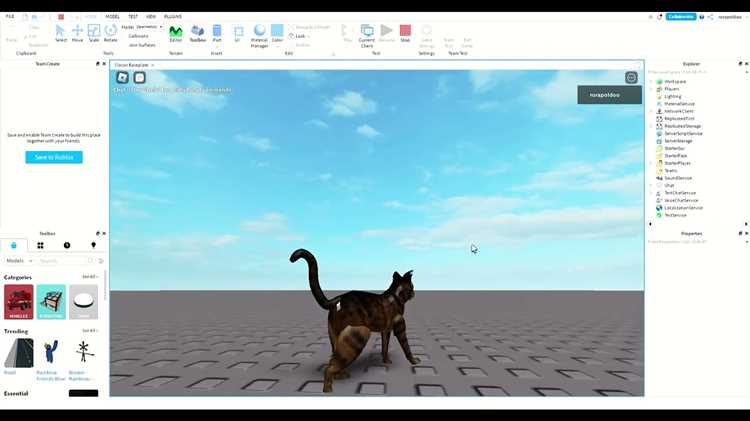
Task: Switch to the VIEW ribbon tab
Action: pyautogui.click(x=151, y=16)
